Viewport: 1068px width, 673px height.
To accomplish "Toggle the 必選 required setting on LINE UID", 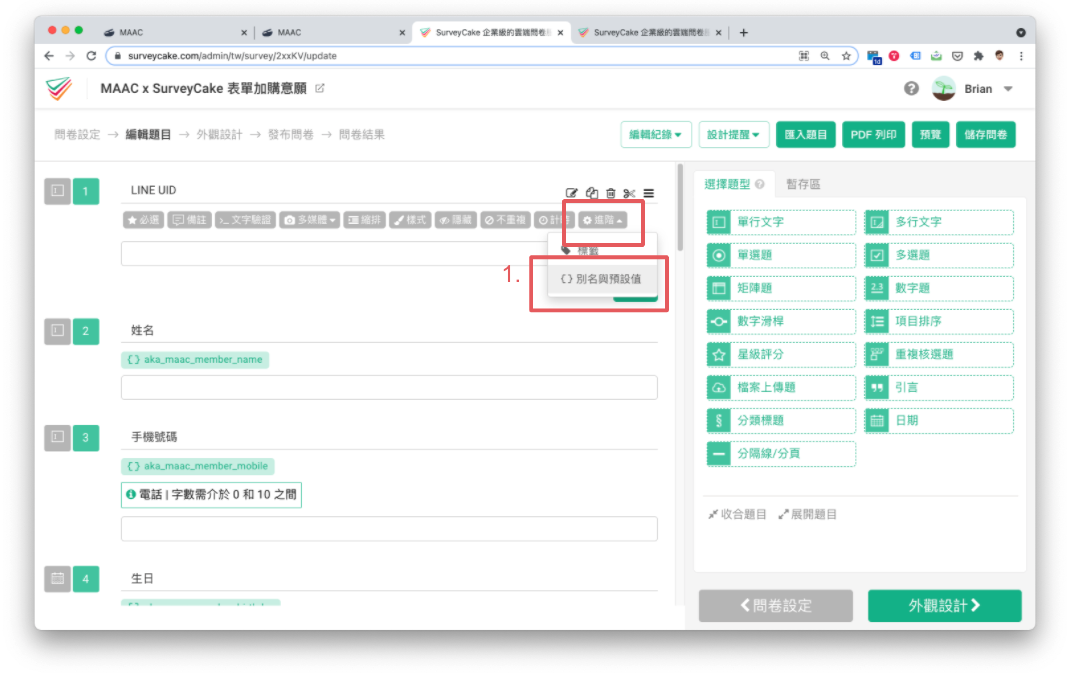I will coord(142,221).
